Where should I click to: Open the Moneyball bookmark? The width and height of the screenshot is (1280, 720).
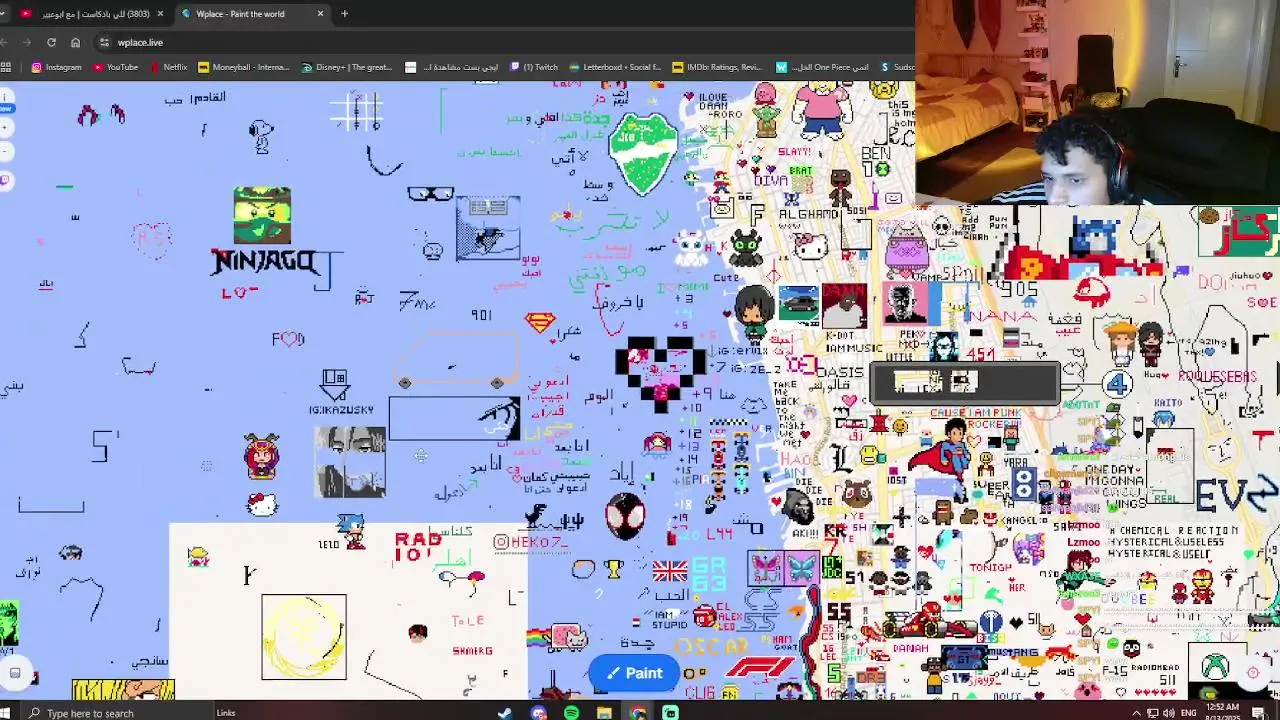244,67
